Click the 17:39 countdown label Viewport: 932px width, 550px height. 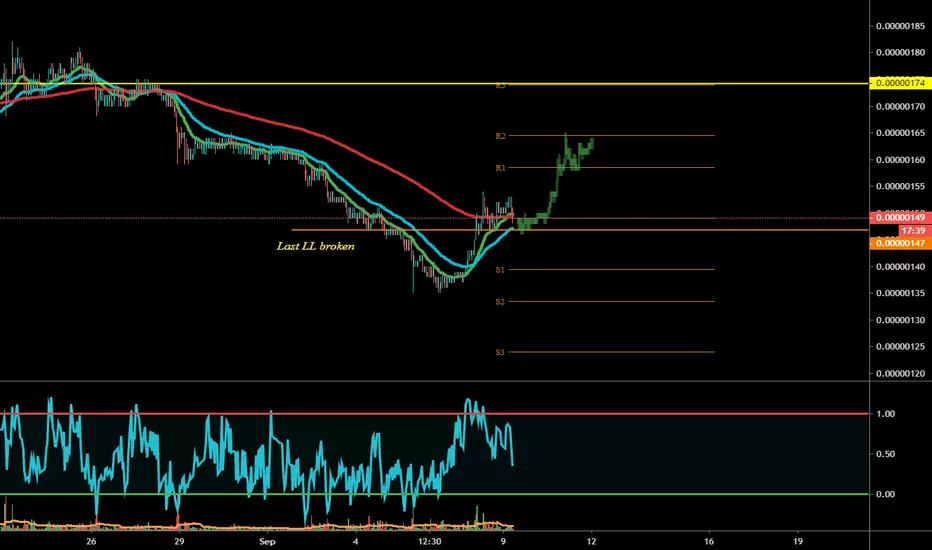[914, 231]
